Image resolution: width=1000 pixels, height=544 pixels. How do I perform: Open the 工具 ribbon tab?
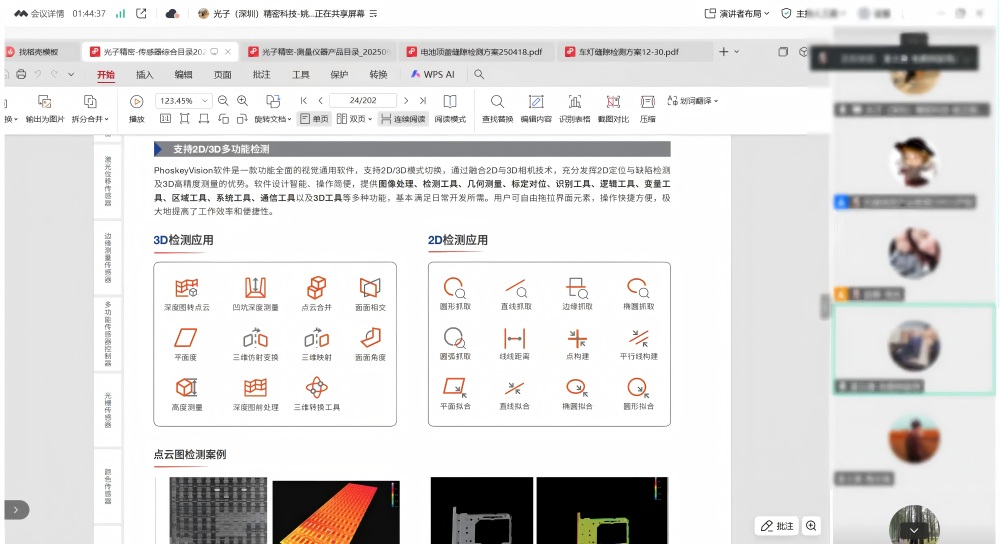coord(300,75)
